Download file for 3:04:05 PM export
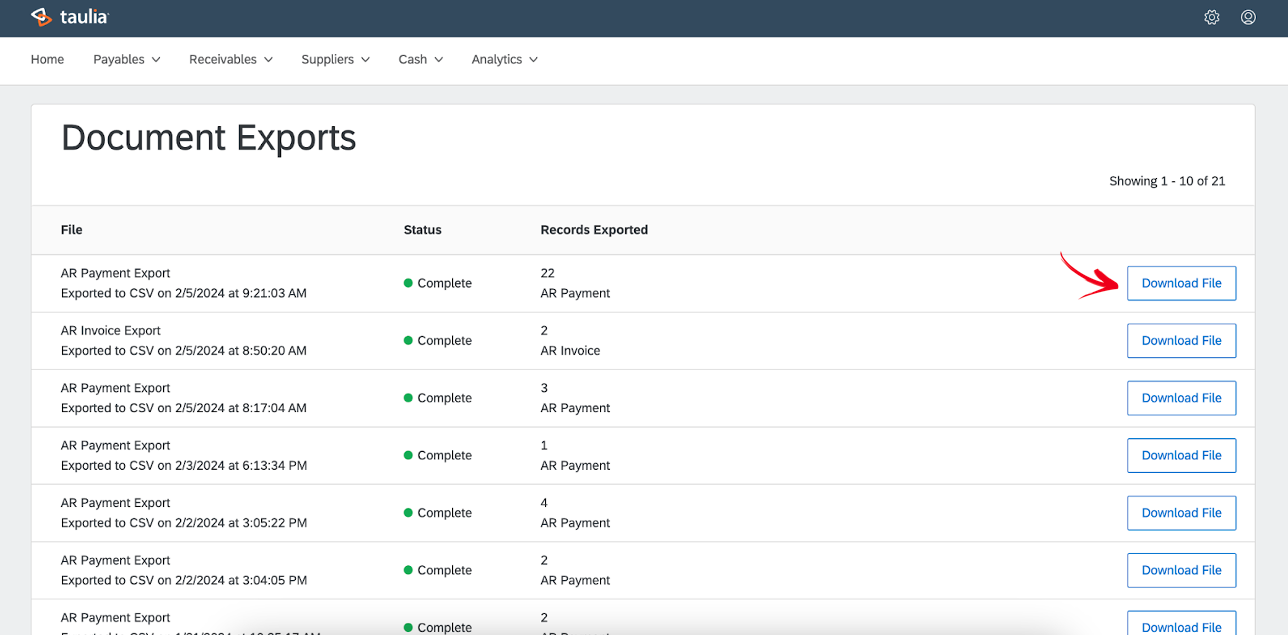The width and height of the screenshot is (1288, 636). pos(1182,570)
